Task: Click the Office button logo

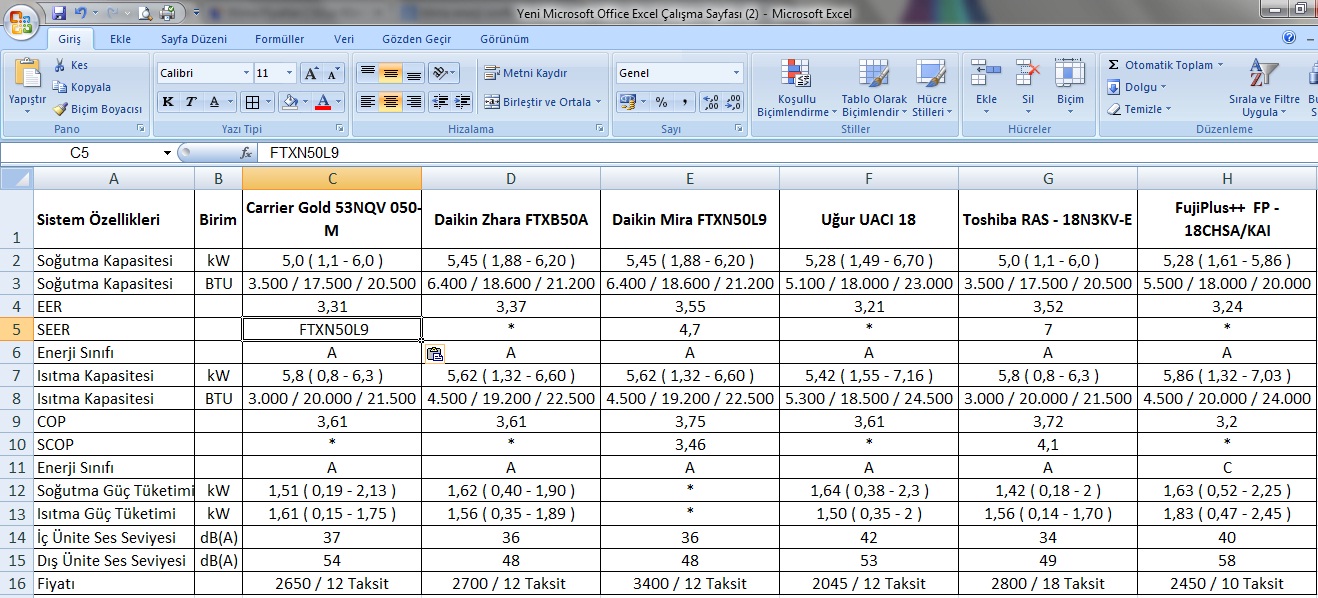Action: 21,21
